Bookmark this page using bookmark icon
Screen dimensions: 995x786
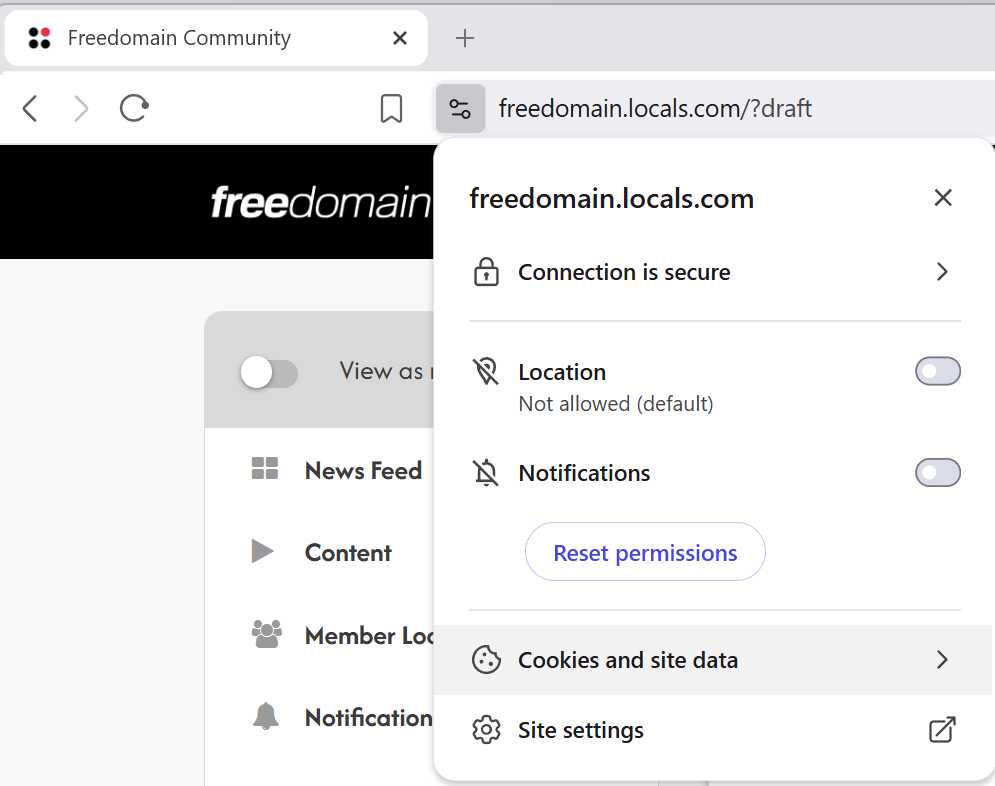point(391,108)
